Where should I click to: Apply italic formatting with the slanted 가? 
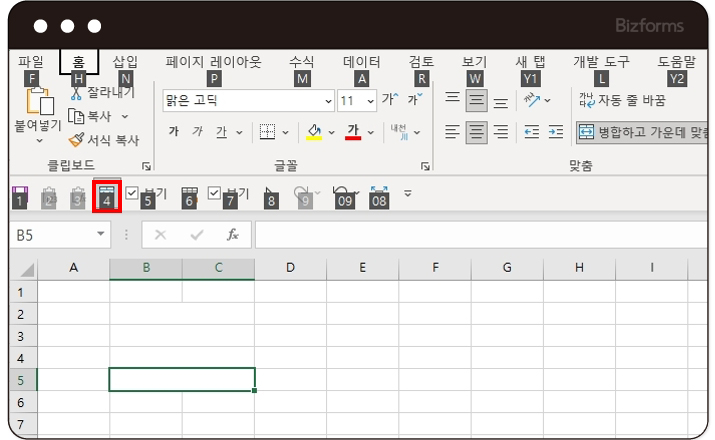tap(197, 132)
